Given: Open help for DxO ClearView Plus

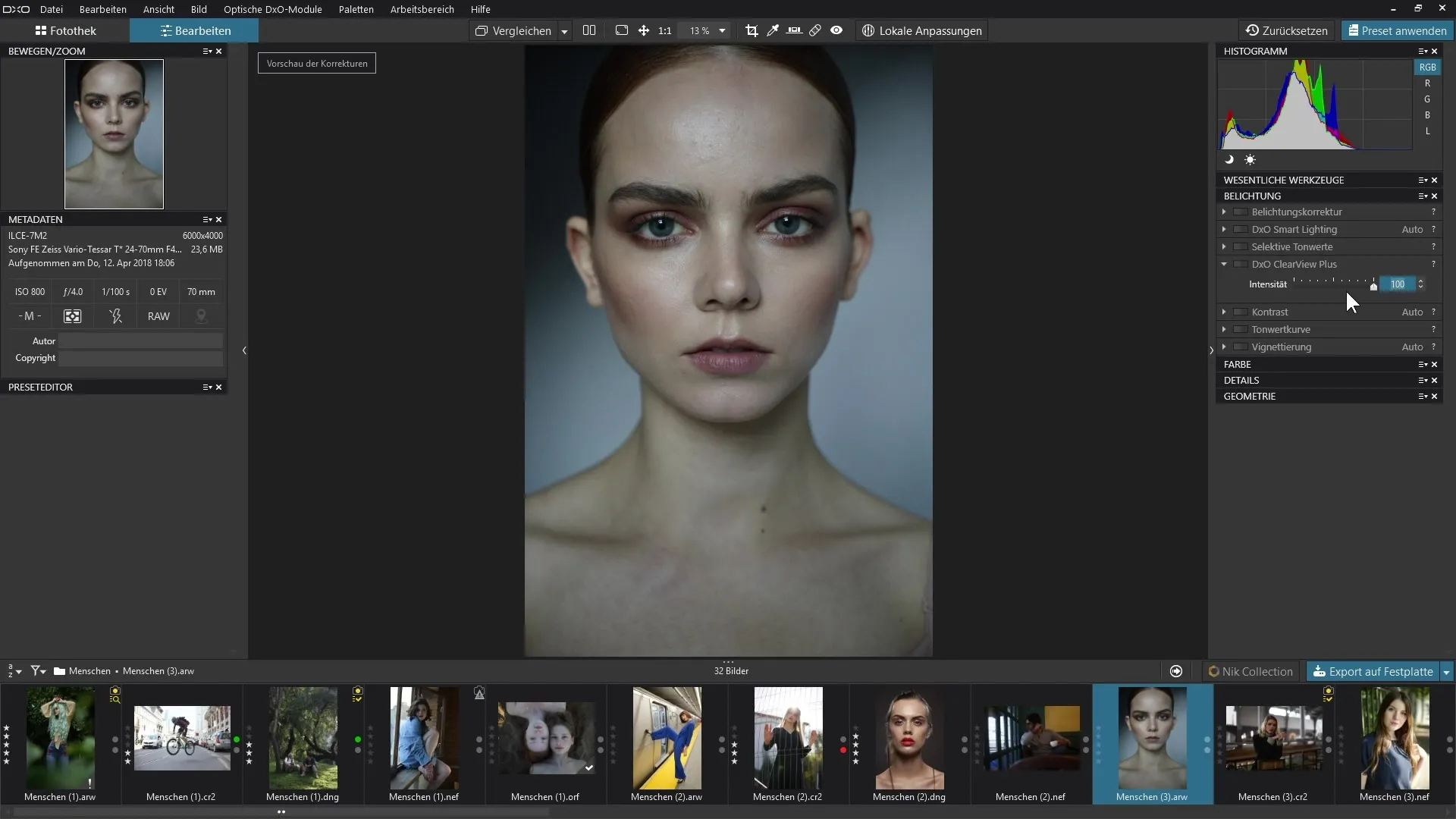Looking at the screenshot, I should click(x=1433, y=264).
